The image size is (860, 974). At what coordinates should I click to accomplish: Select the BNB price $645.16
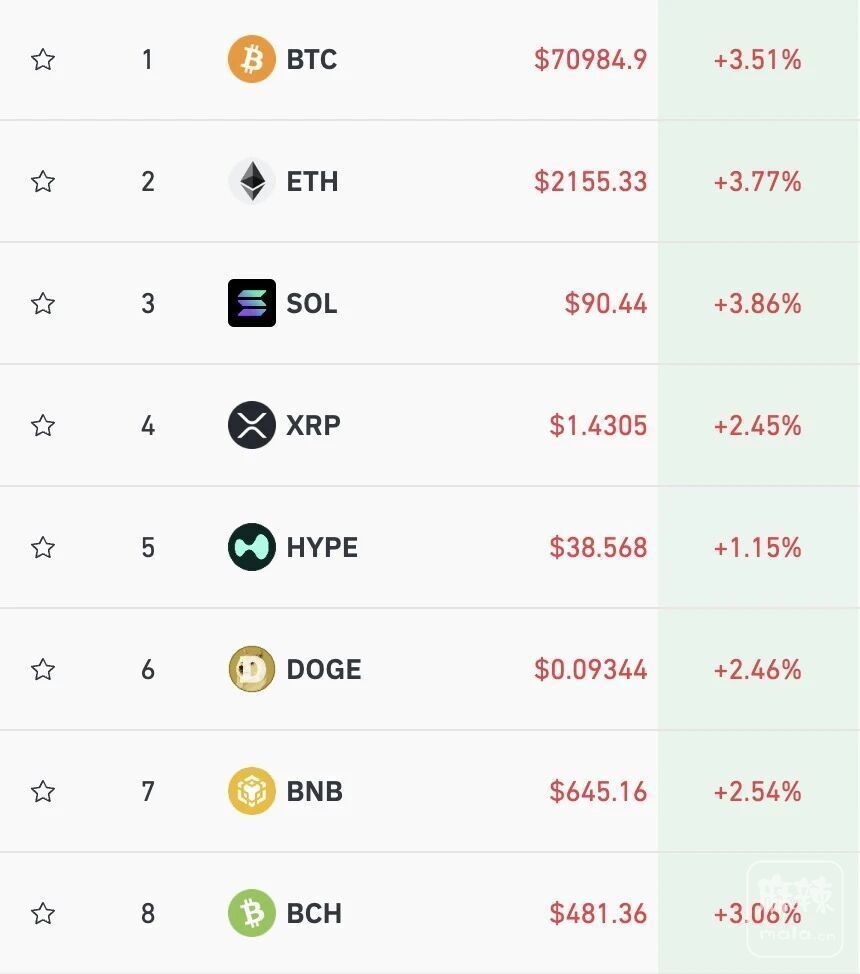coord(598,792)
